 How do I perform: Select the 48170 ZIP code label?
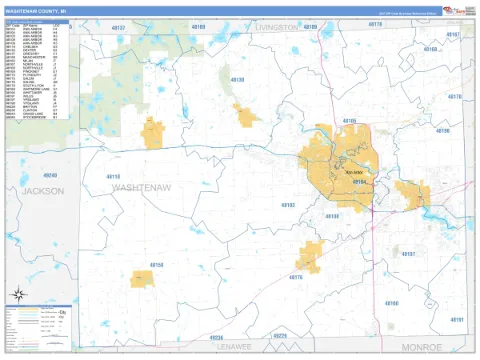pyautogui.click(x=455, y=97)
